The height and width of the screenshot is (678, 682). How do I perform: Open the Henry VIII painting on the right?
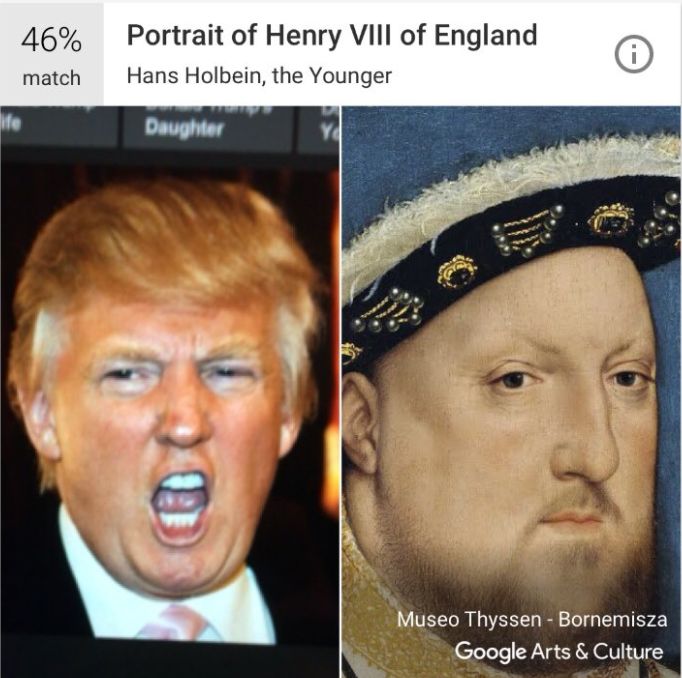point(512,391)
